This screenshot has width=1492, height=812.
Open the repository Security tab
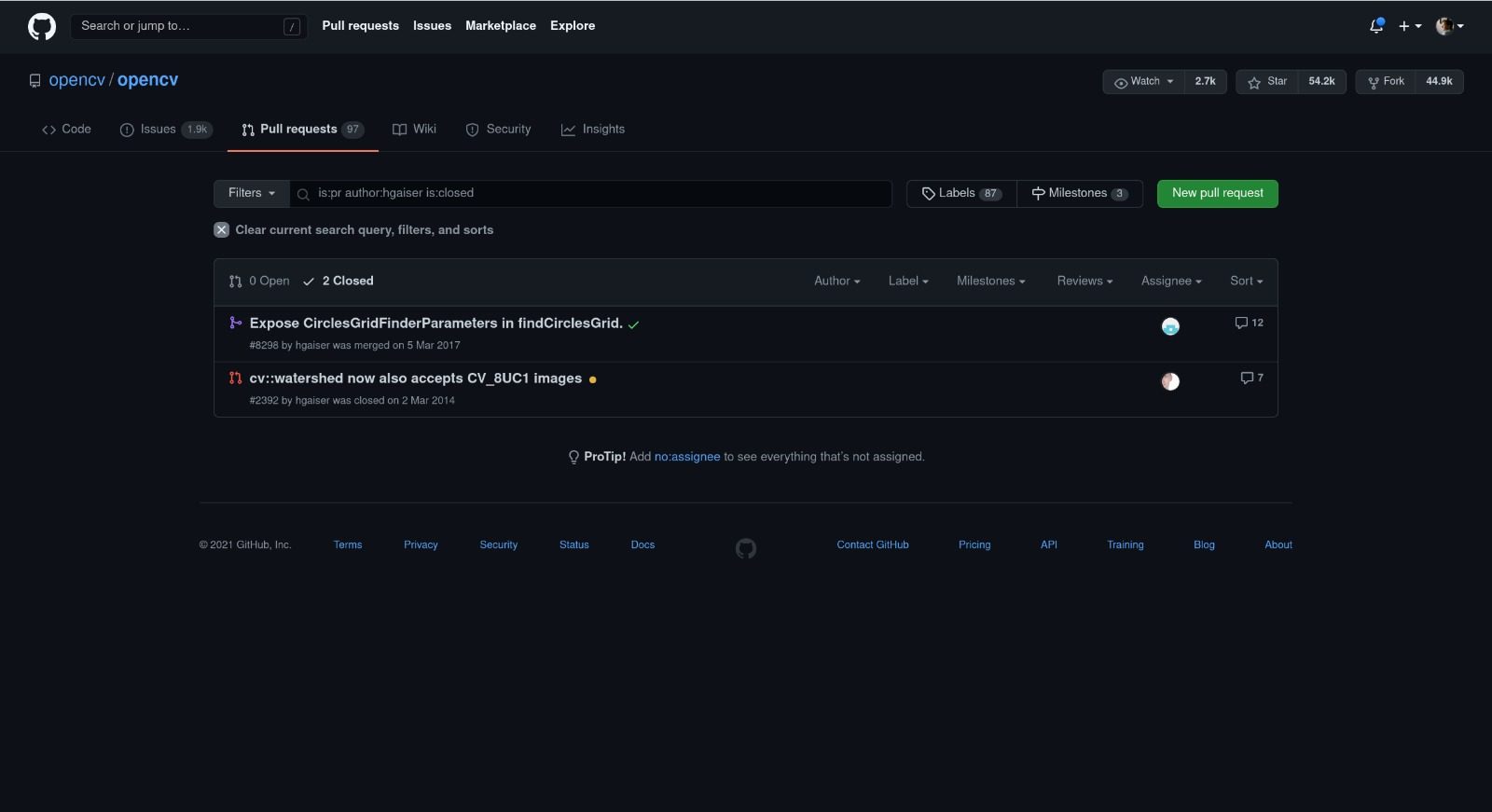coord(498,130)
